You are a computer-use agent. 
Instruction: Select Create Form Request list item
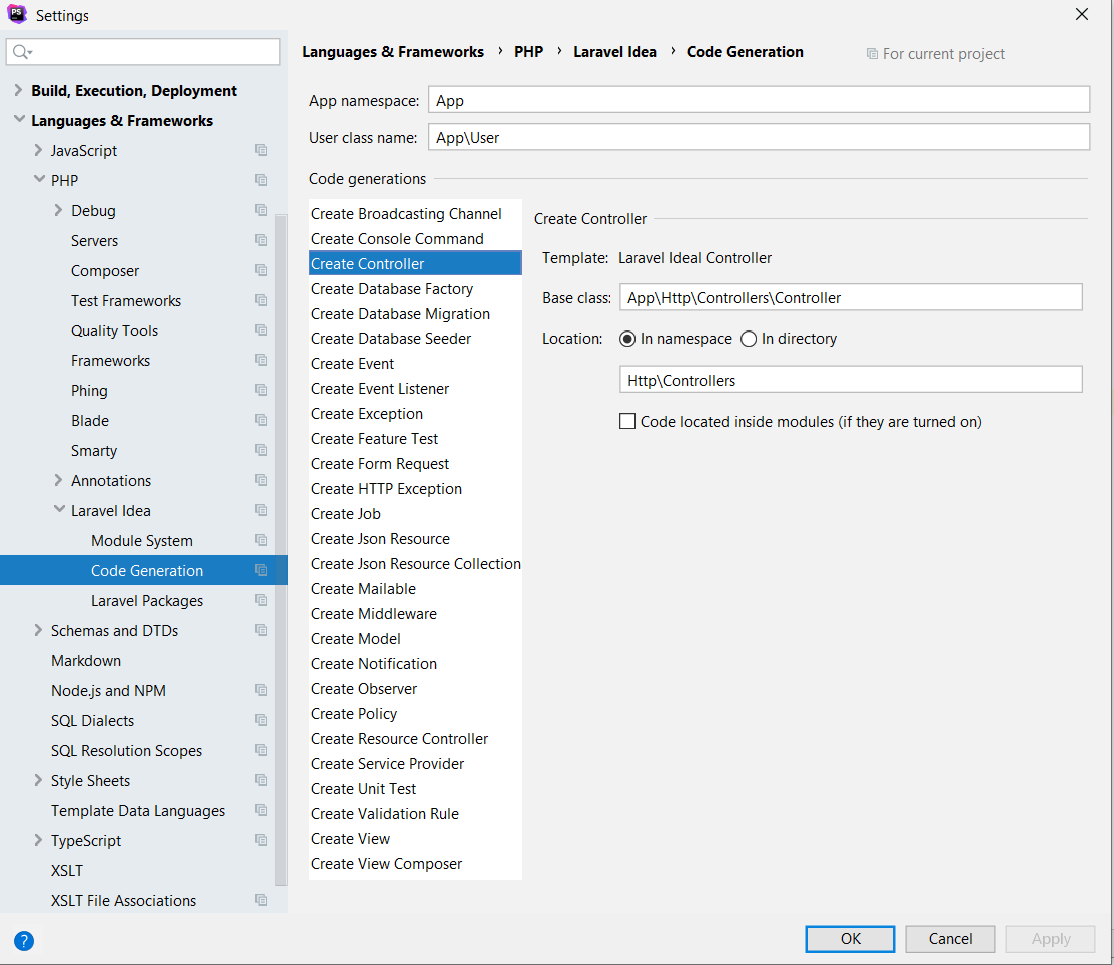(x=415, y=463)
